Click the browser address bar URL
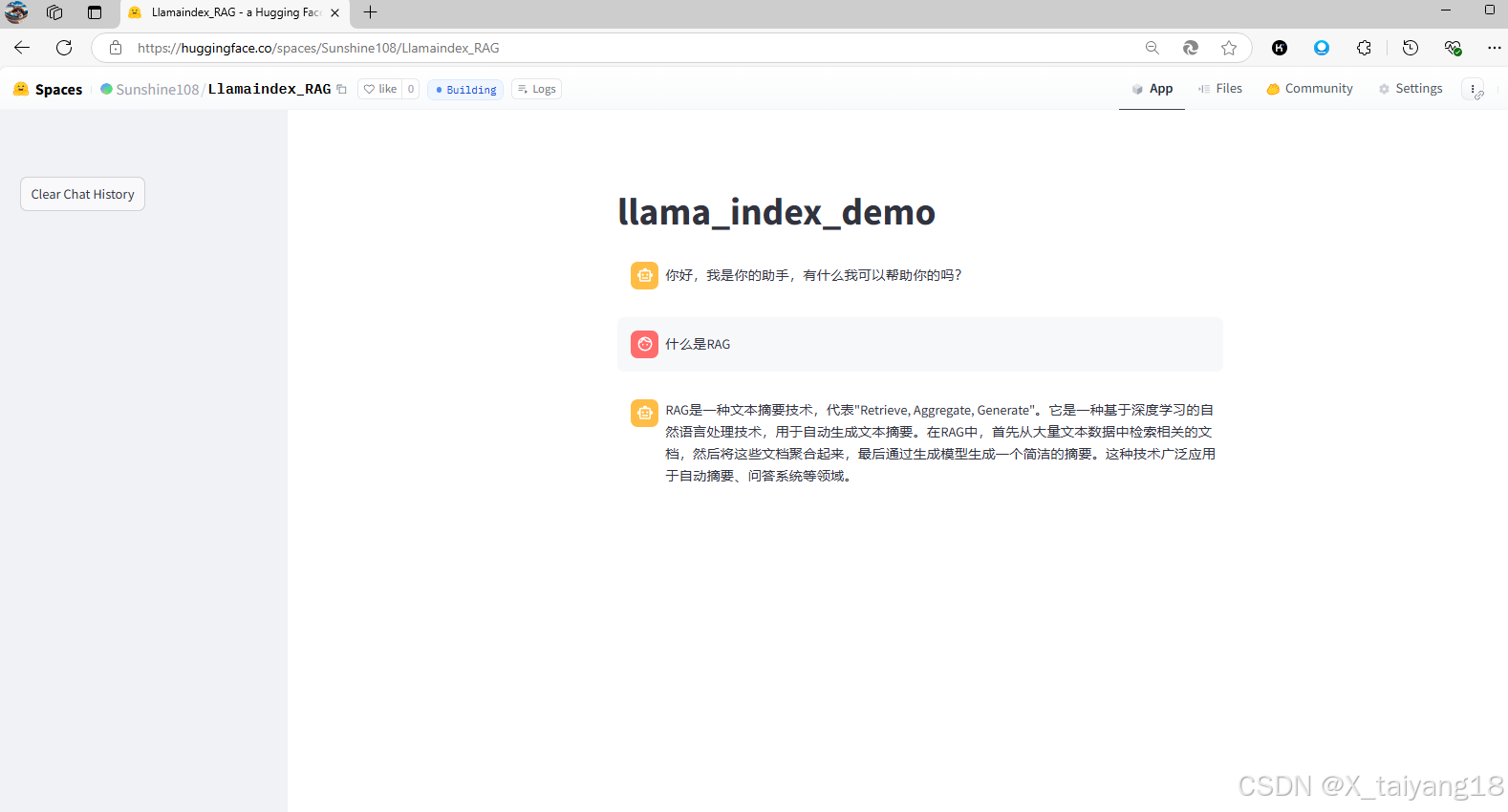 pos(318,48)
